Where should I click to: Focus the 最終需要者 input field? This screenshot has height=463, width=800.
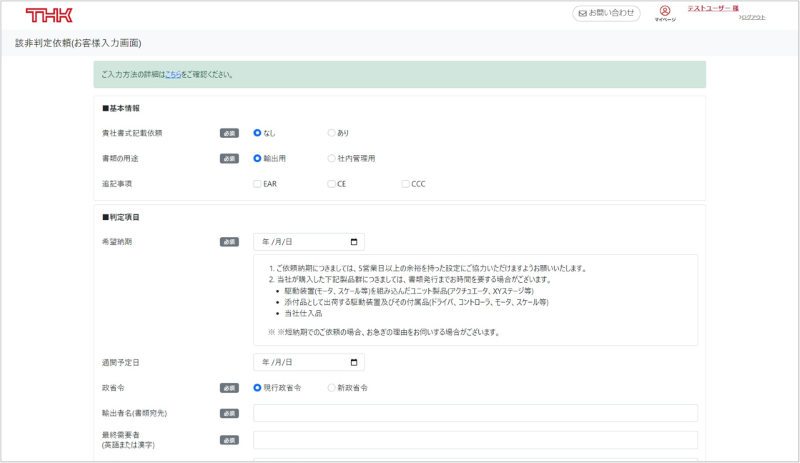475,440
